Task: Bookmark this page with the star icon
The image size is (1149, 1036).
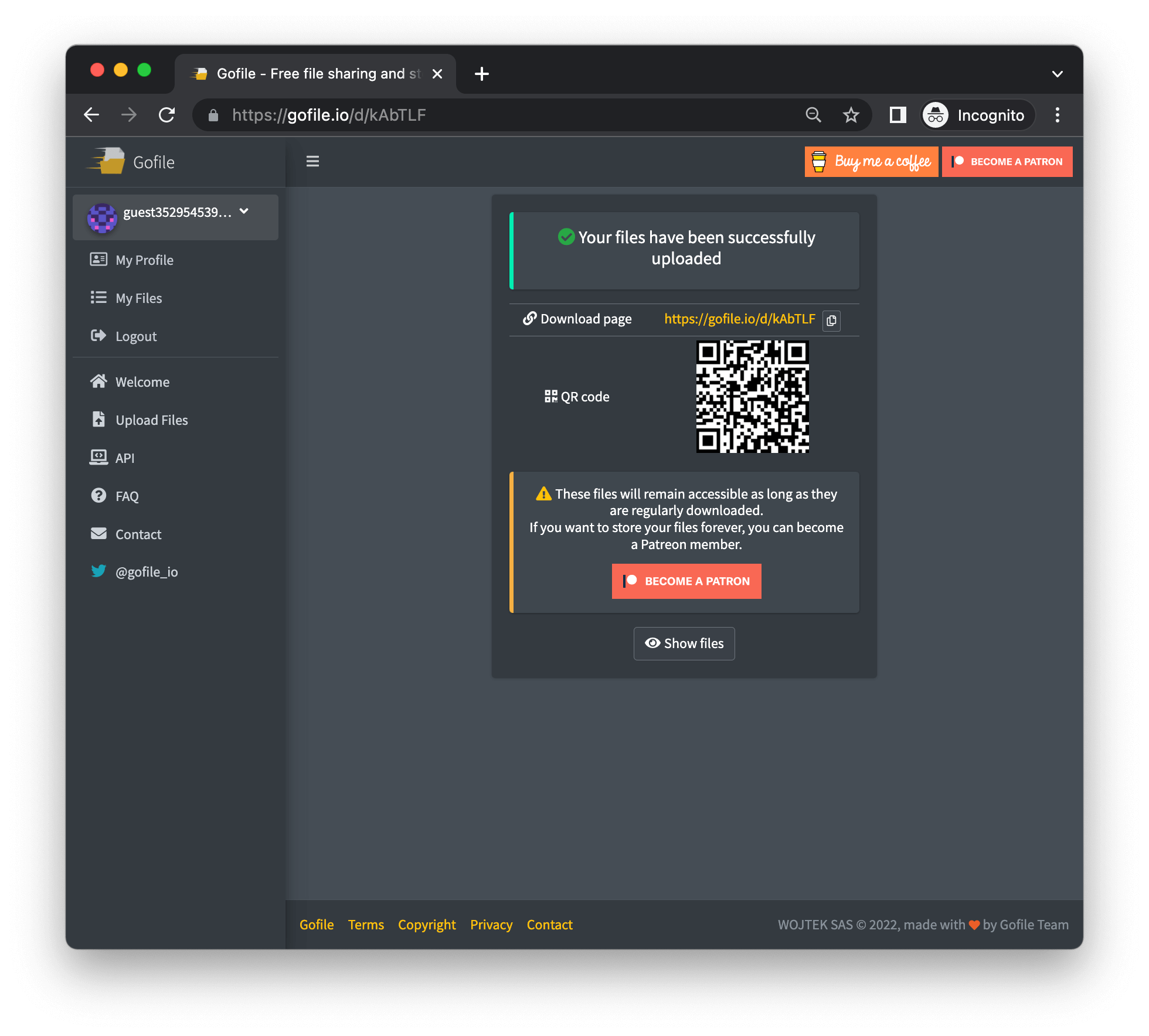Action: coord(851,115)
